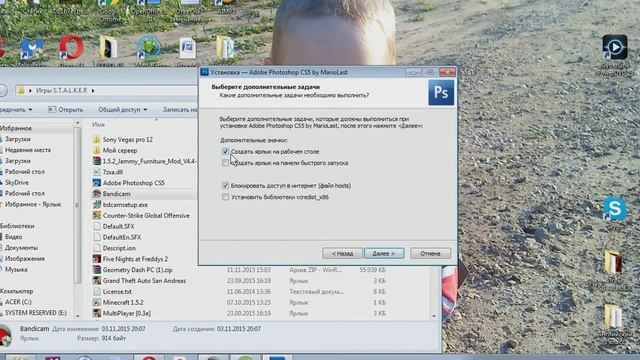Click the Bandicam preview icon in details pane
This screenshot has height=360, width=640.
coord(5,336)
